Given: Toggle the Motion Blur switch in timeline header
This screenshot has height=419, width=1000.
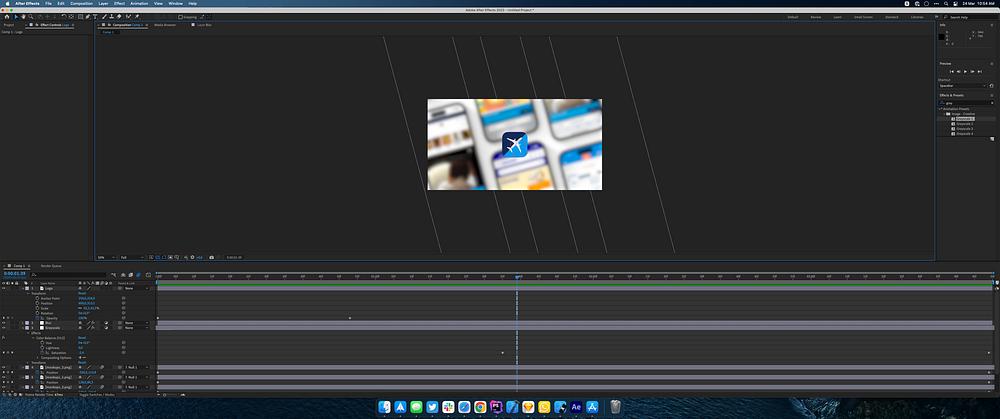Looking at the screenshot, I should pos(138,275).
